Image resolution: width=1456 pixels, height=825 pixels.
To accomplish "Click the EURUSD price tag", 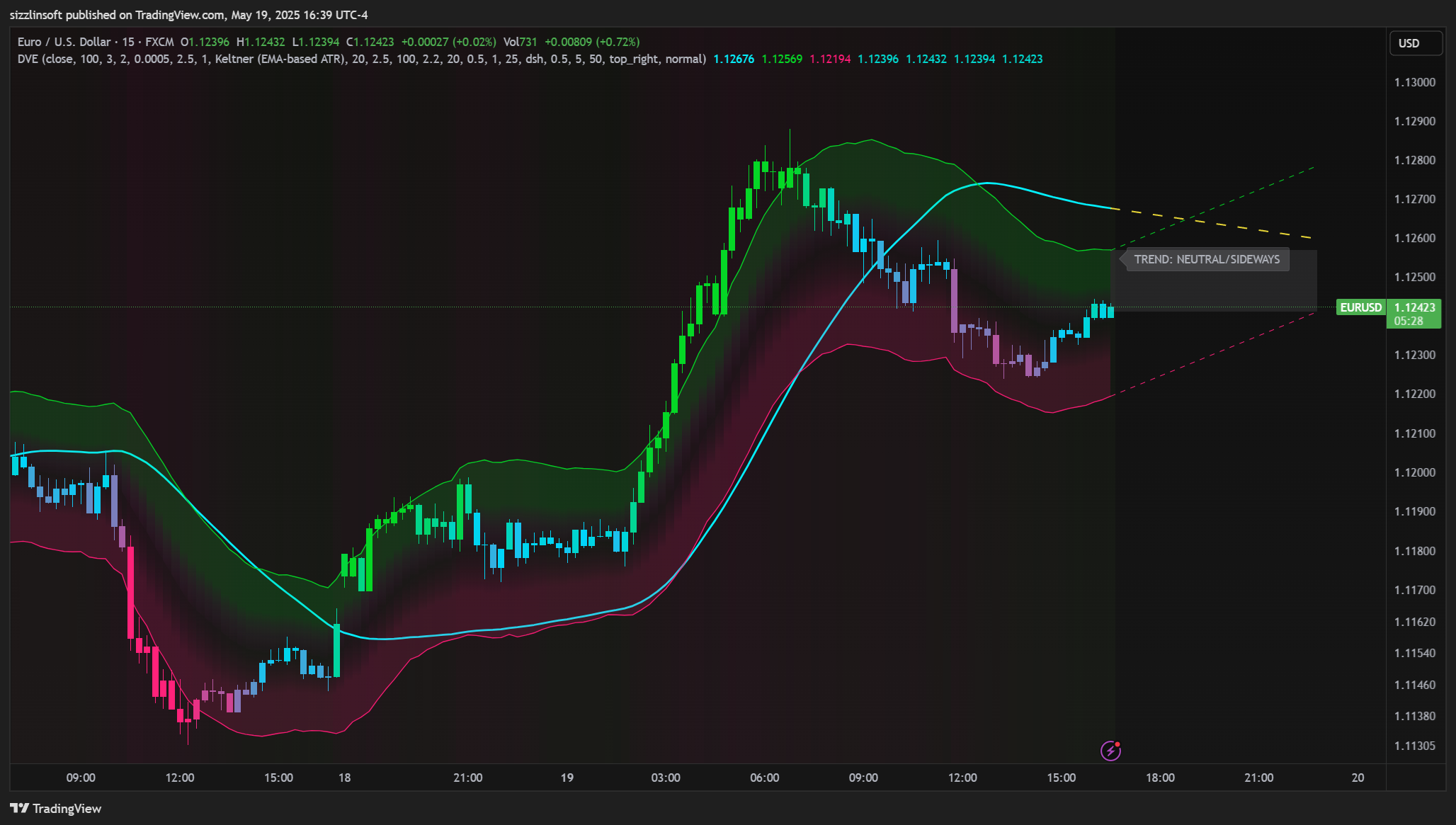I will coord(1360,307).
